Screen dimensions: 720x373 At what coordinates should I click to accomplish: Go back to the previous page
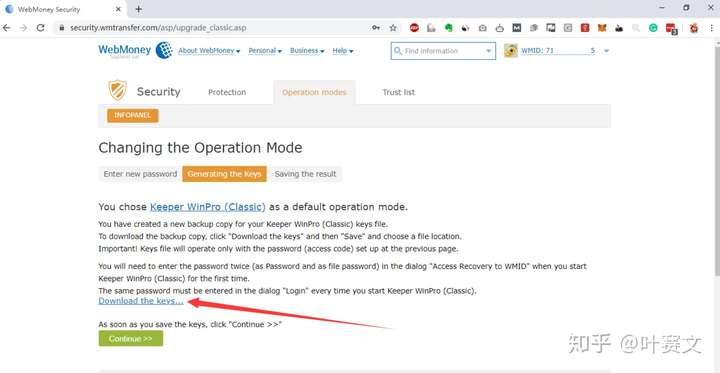(x=6, y=28)
